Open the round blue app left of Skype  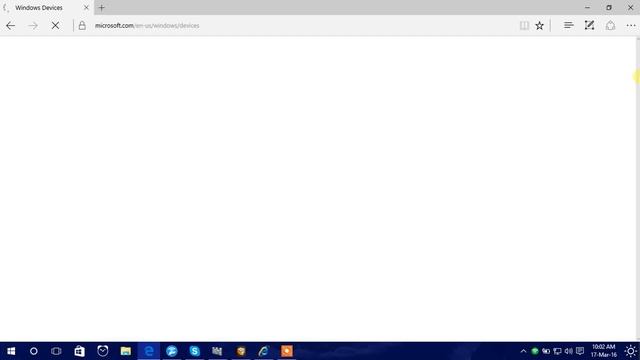171,351
